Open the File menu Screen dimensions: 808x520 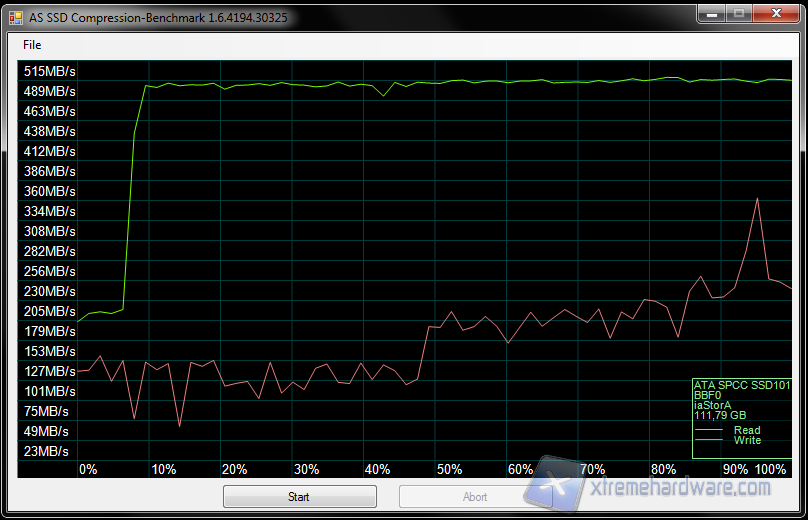click(32, 45)
